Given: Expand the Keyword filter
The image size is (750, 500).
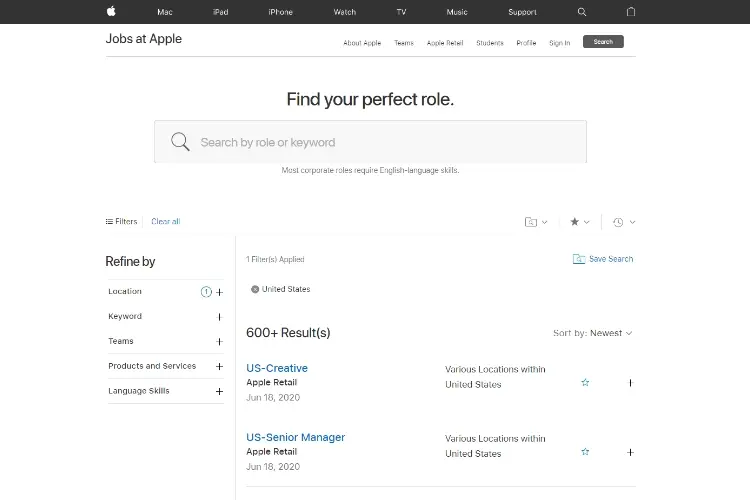Looking at the screenshot, I should 219,317.
